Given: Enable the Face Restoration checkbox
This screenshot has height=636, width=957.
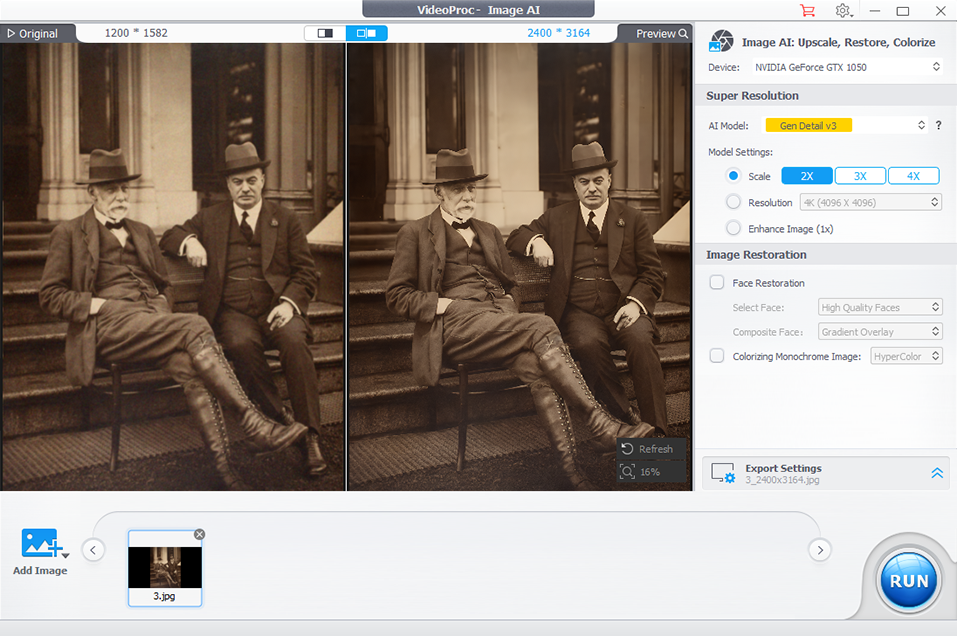Looking at the screenshot, I should pos(717,283).
